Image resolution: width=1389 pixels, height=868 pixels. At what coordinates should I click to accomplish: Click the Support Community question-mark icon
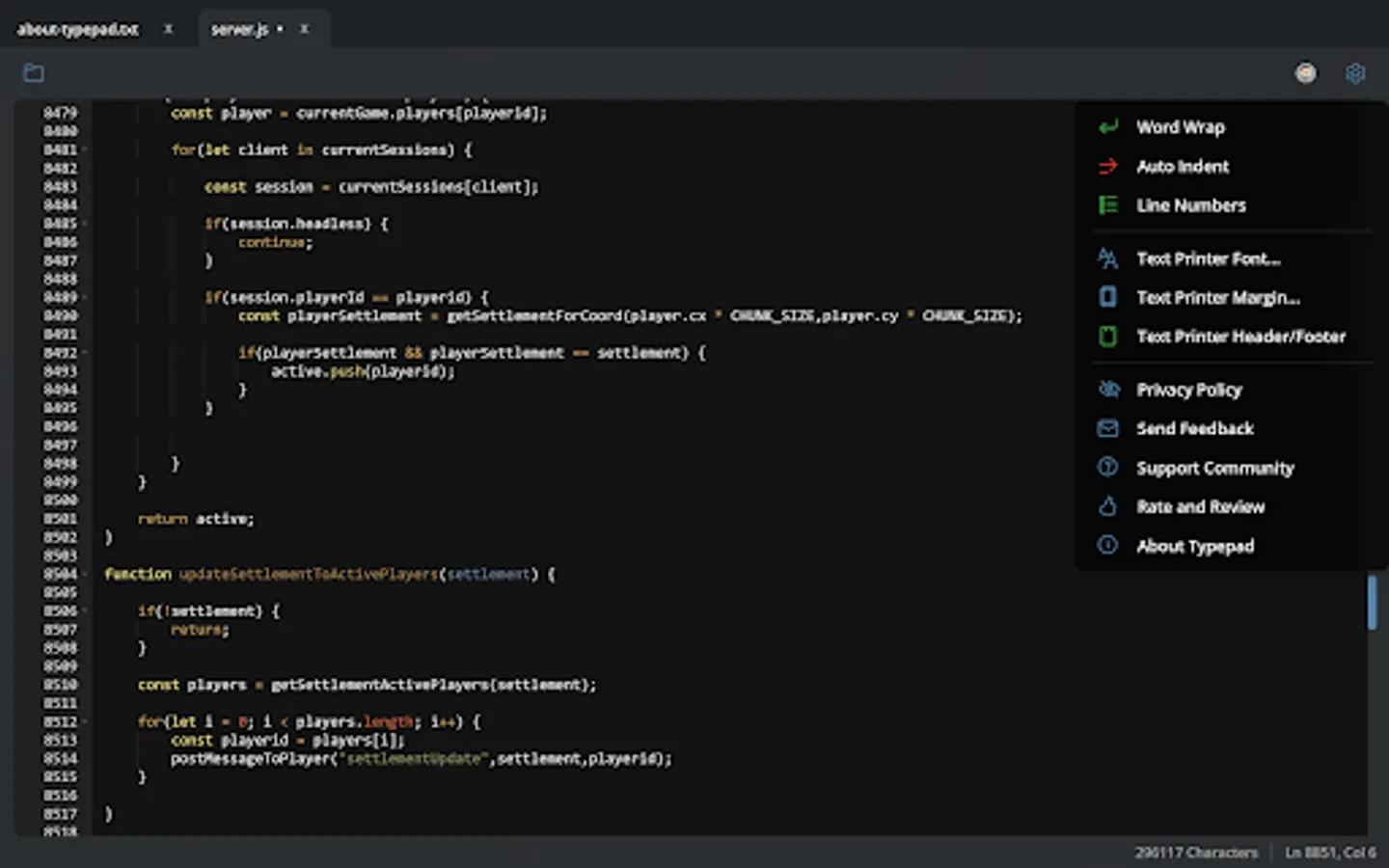point(1106,468)
